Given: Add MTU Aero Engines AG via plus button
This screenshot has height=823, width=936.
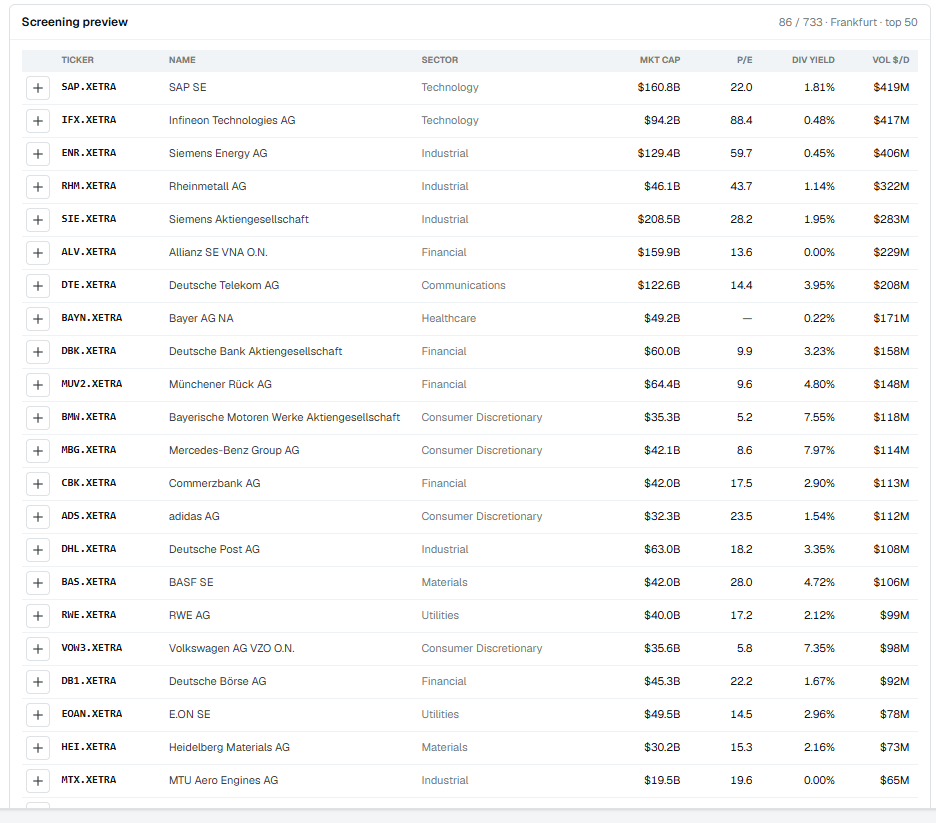Looking at the screenshot, I should pyautogui.click(x=38, y=781).
